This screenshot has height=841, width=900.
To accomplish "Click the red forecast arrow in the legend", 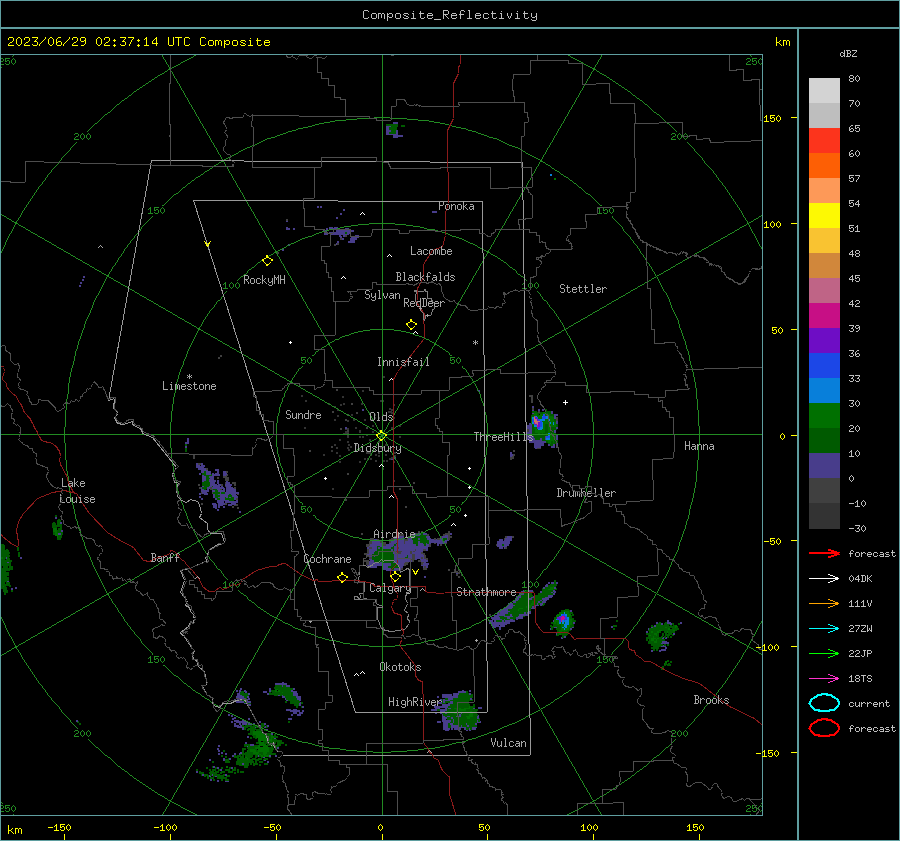I will pyautogui.click(x=824, y=553).
